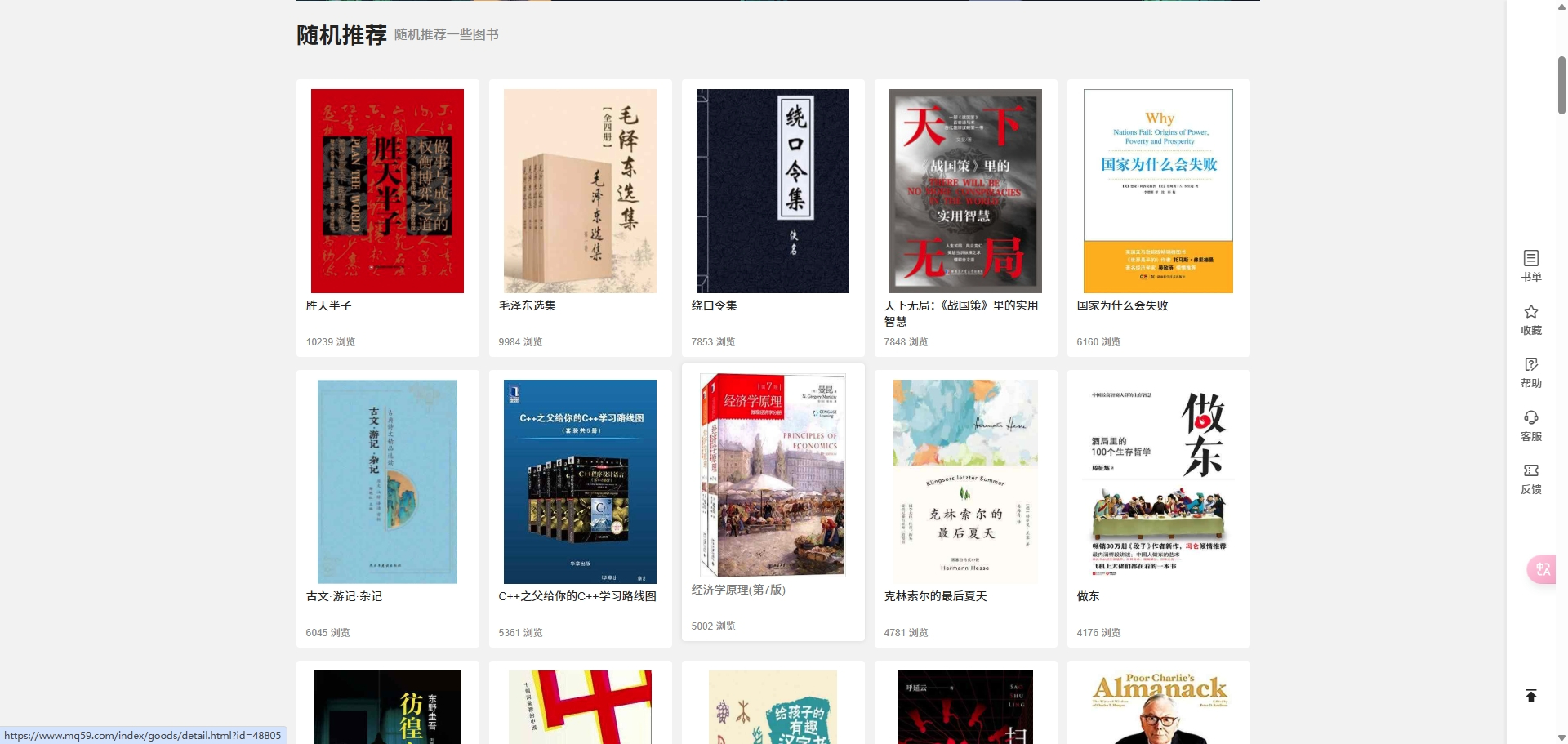Screen dimensions: 1568x744
Task: Open the 帮助 help icon
Action: click(1531, 364)
